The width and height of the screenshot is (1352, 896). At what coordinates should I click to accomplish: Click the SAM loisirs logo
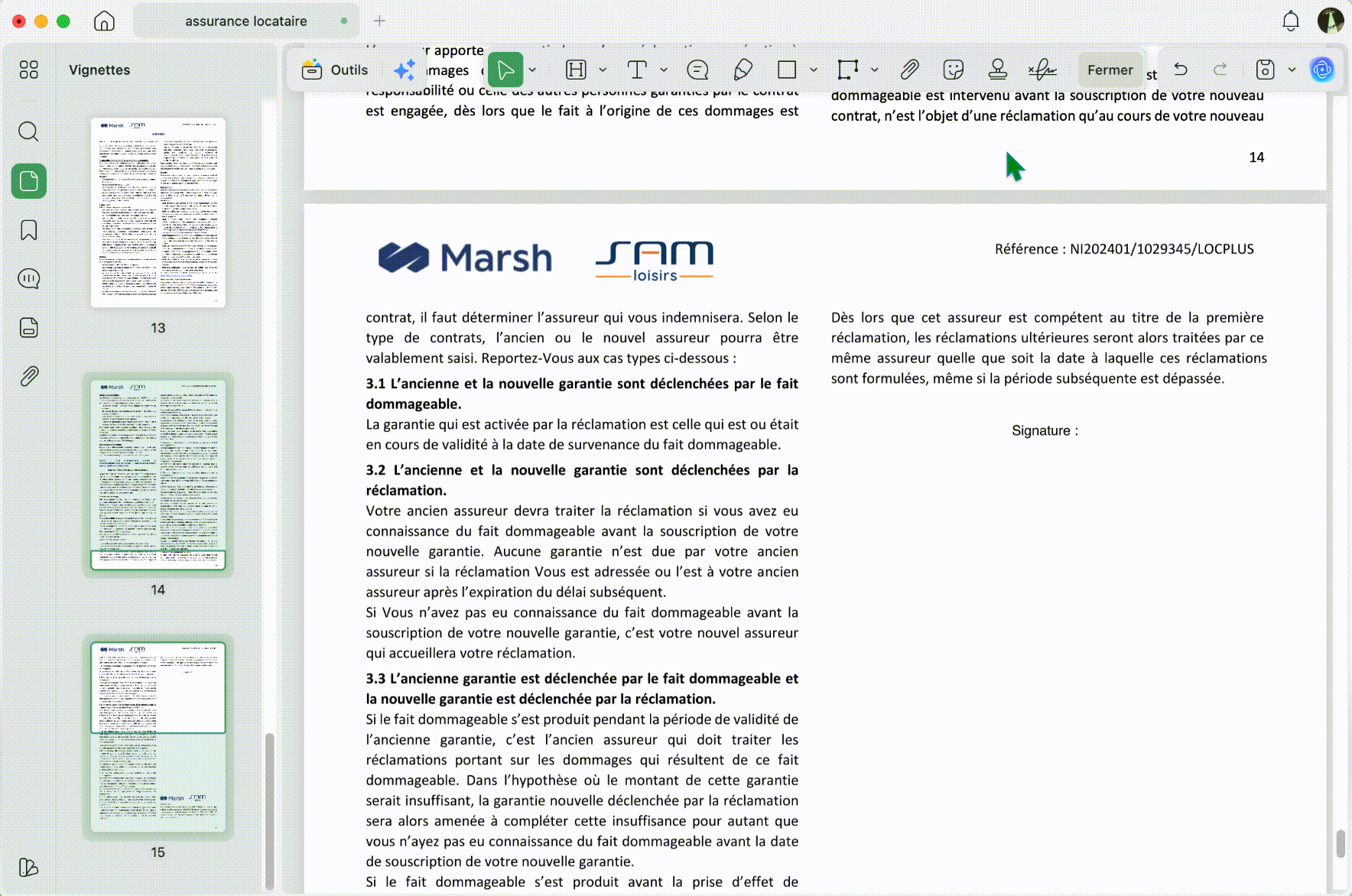click(655, 261)
